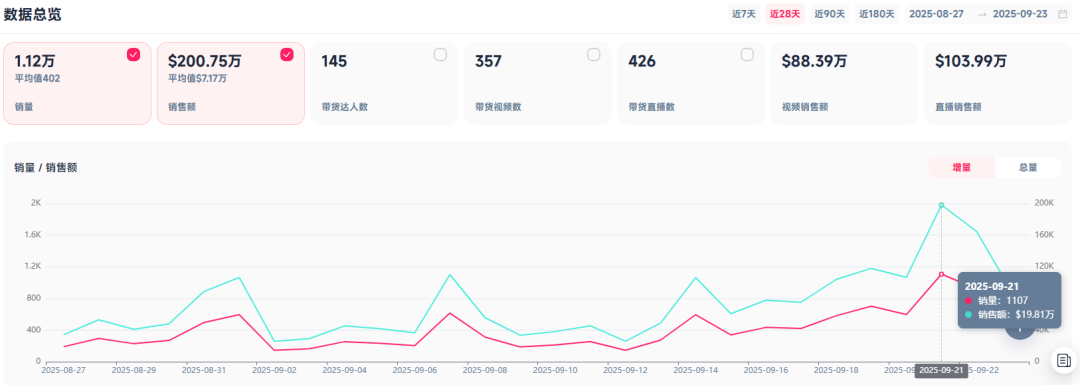Select the 近90天 time range
This screenshot has width=1080, height=385.
(829, 14)
